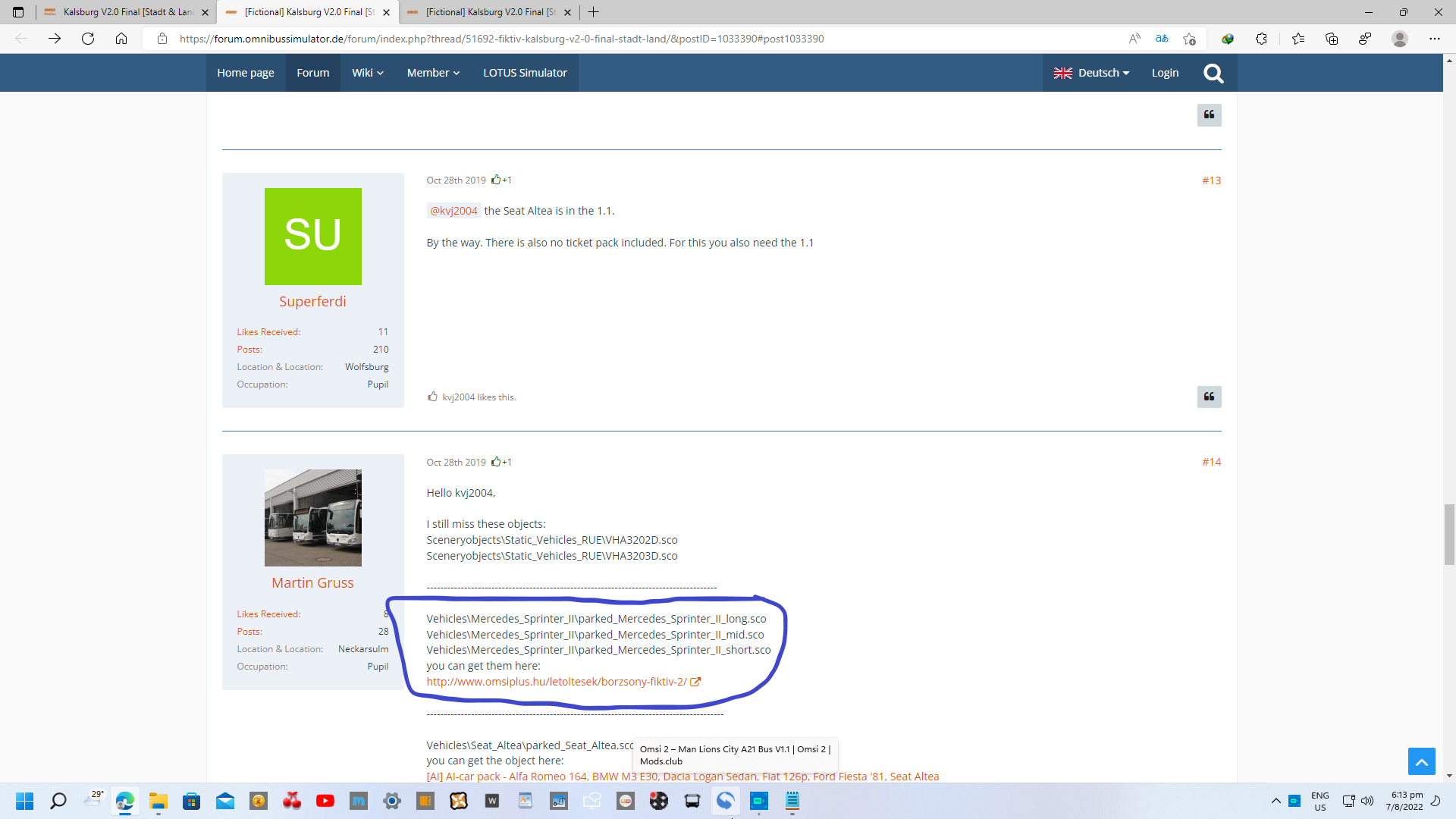Open File Explorer from the taskbar
1456x819 pixels.
tap(158, 801)
